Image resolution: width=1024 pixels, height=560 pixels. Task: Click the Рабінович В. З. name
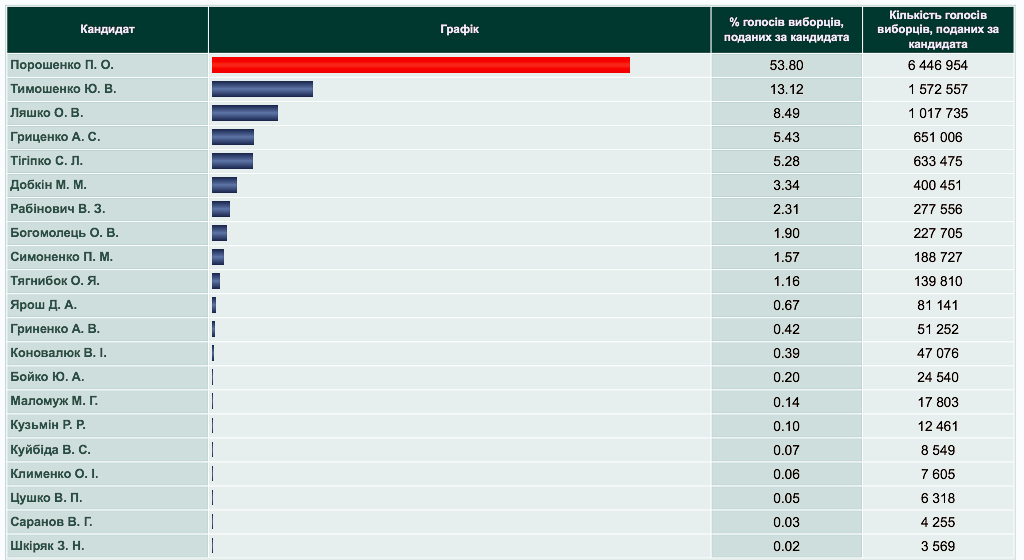pyautogui.click(x=57, y=209)
